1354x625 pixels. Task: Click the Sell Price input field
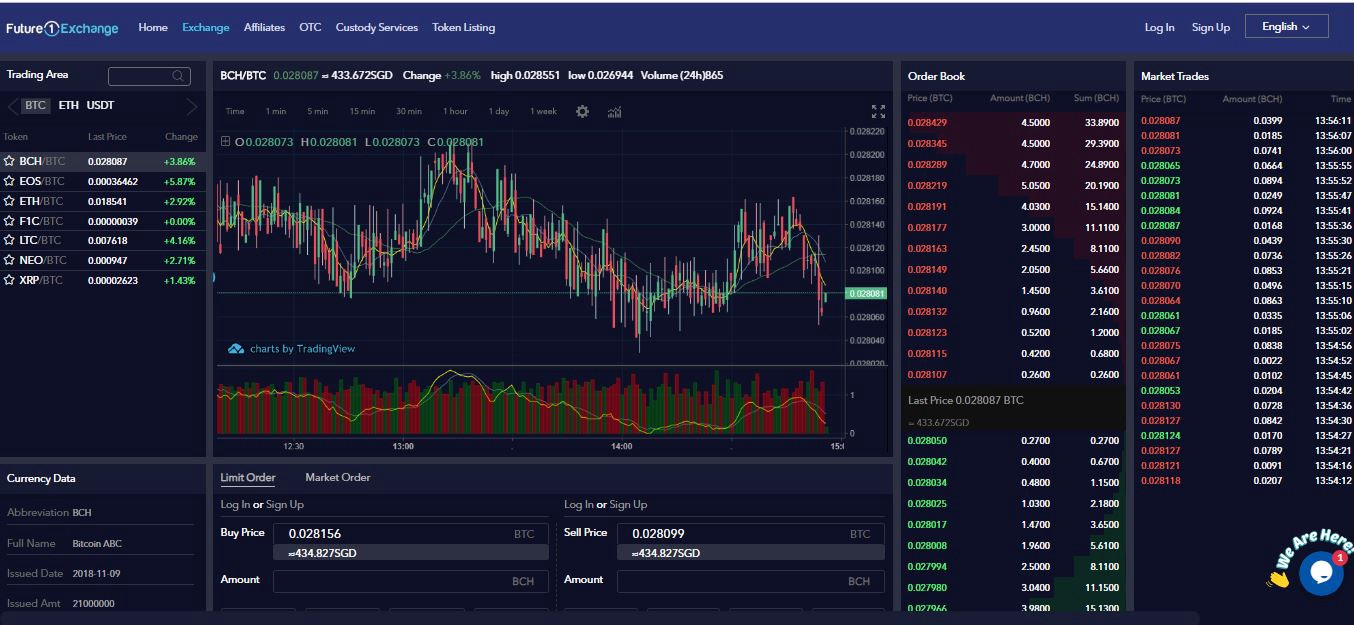click(751, 534)
